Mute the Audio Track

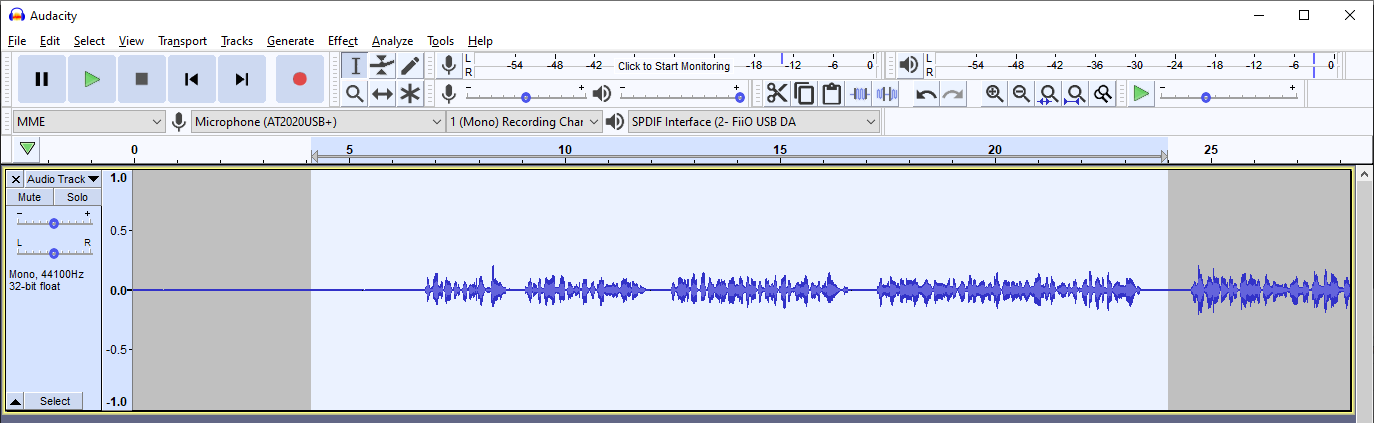pos(30,198)
